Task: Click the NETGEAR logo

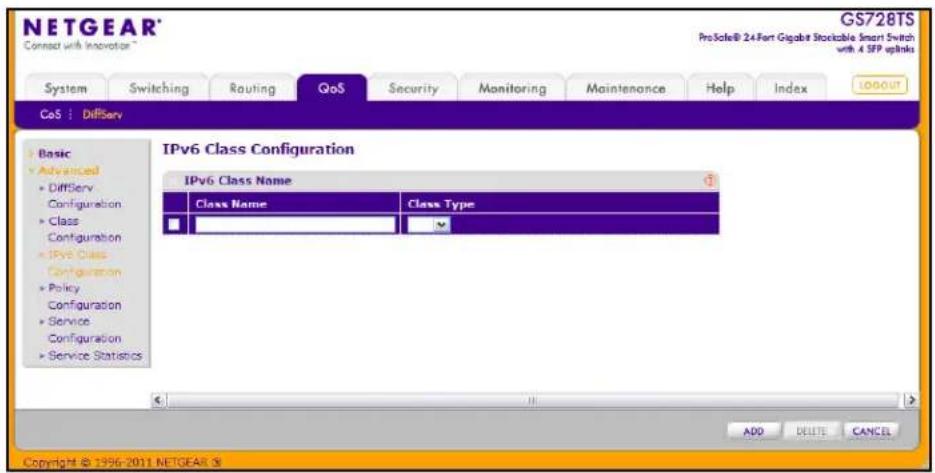Action: [x=92, y=29]
